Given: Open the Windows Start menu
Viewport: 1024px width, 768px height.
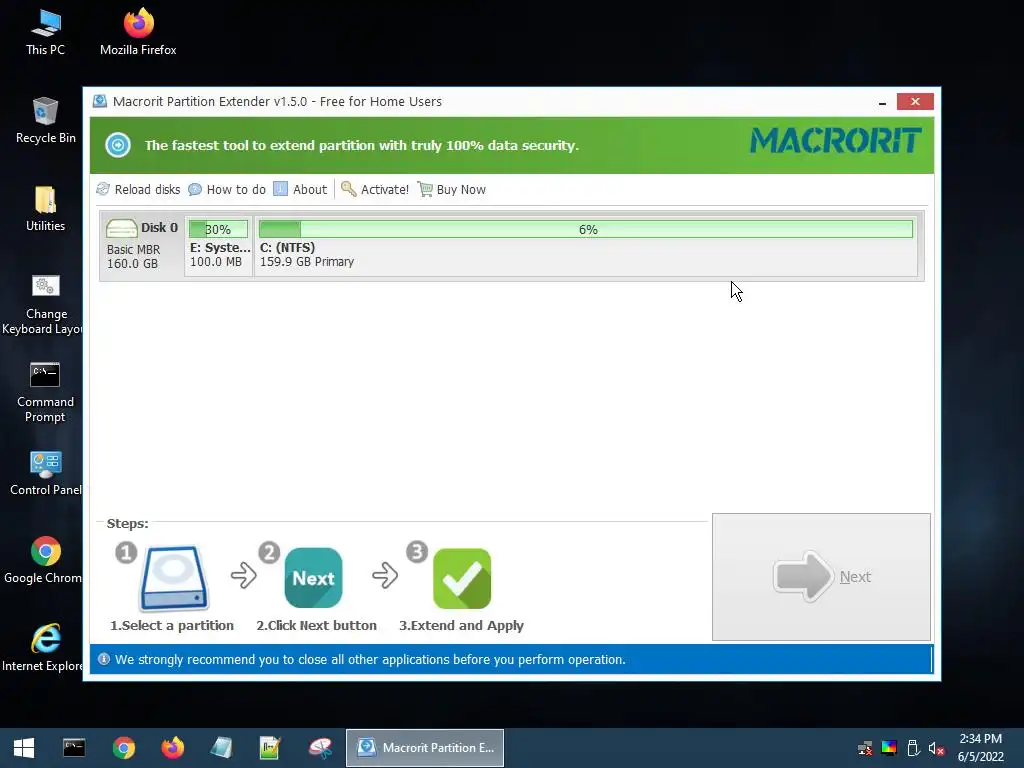Looking at the screenshot, I should pos(24,748).
